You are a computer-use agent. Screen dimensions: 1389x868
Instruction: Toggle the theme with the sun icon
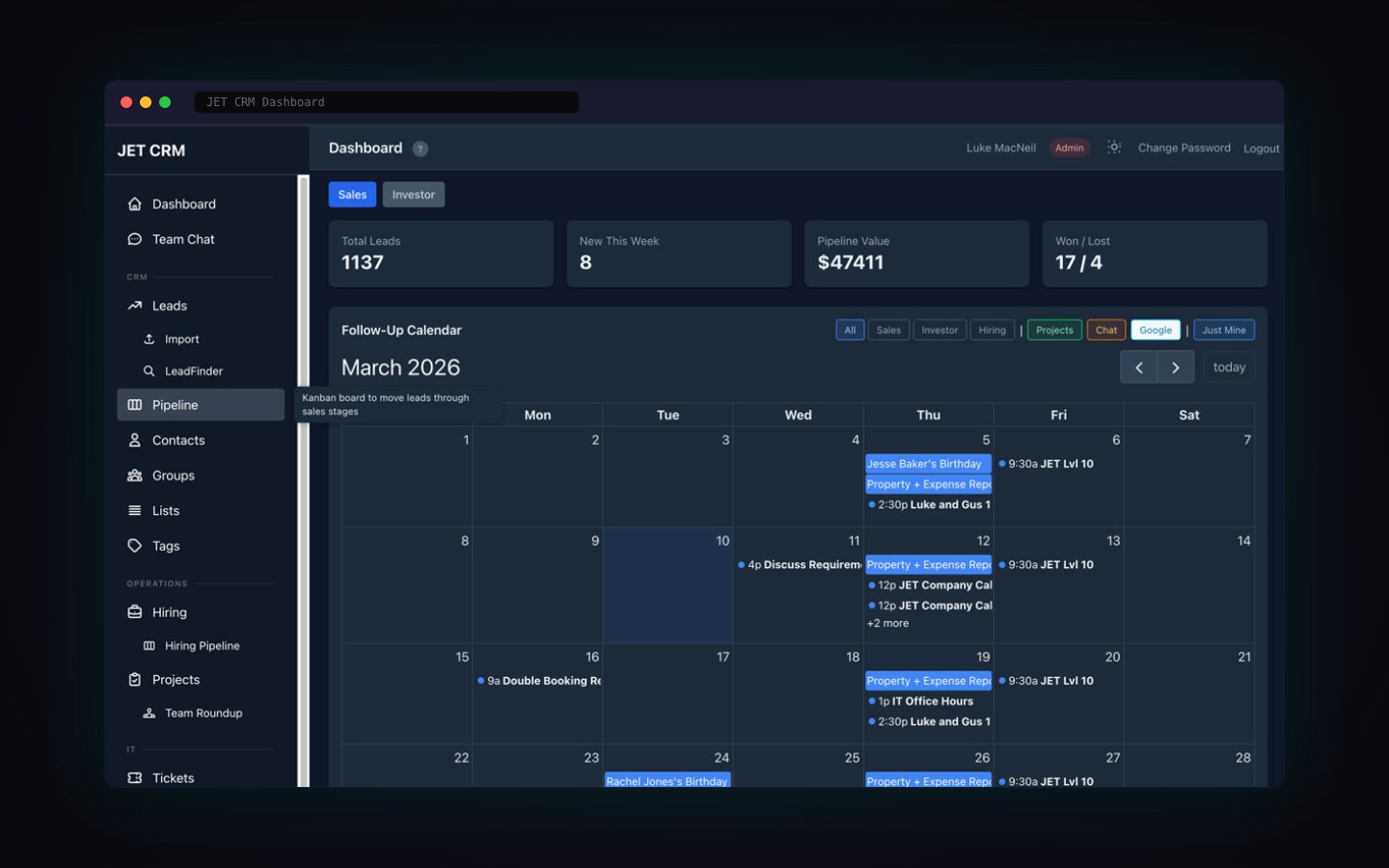pyautogui.click(x=1113, y=148)
